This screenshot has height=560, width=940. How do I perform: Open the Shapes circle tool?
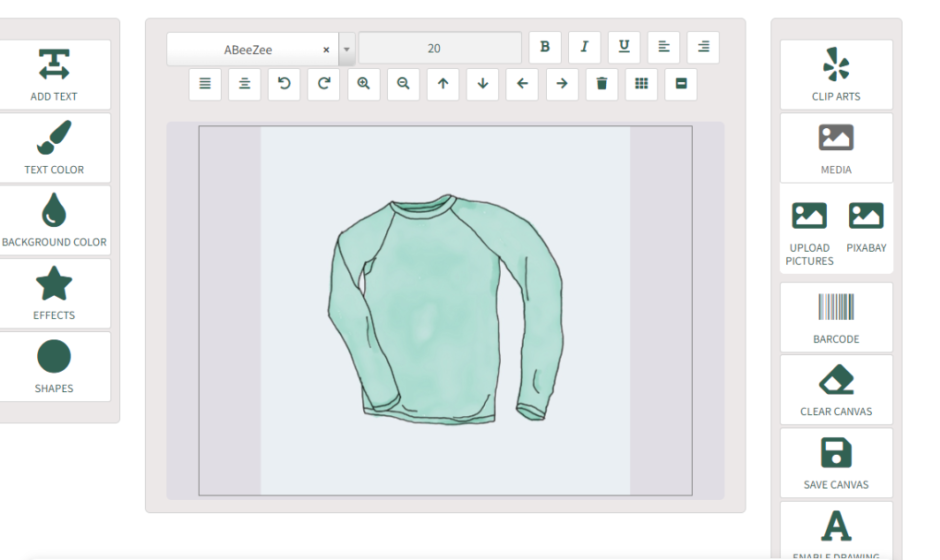tap(54, 367)
